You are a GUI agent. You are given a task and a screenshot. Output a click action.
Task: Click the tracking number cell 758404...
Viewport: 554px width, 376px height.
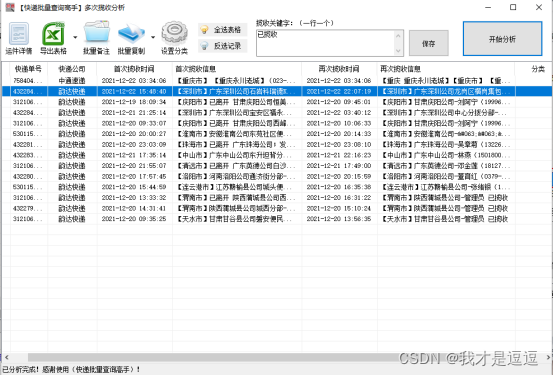28,81
